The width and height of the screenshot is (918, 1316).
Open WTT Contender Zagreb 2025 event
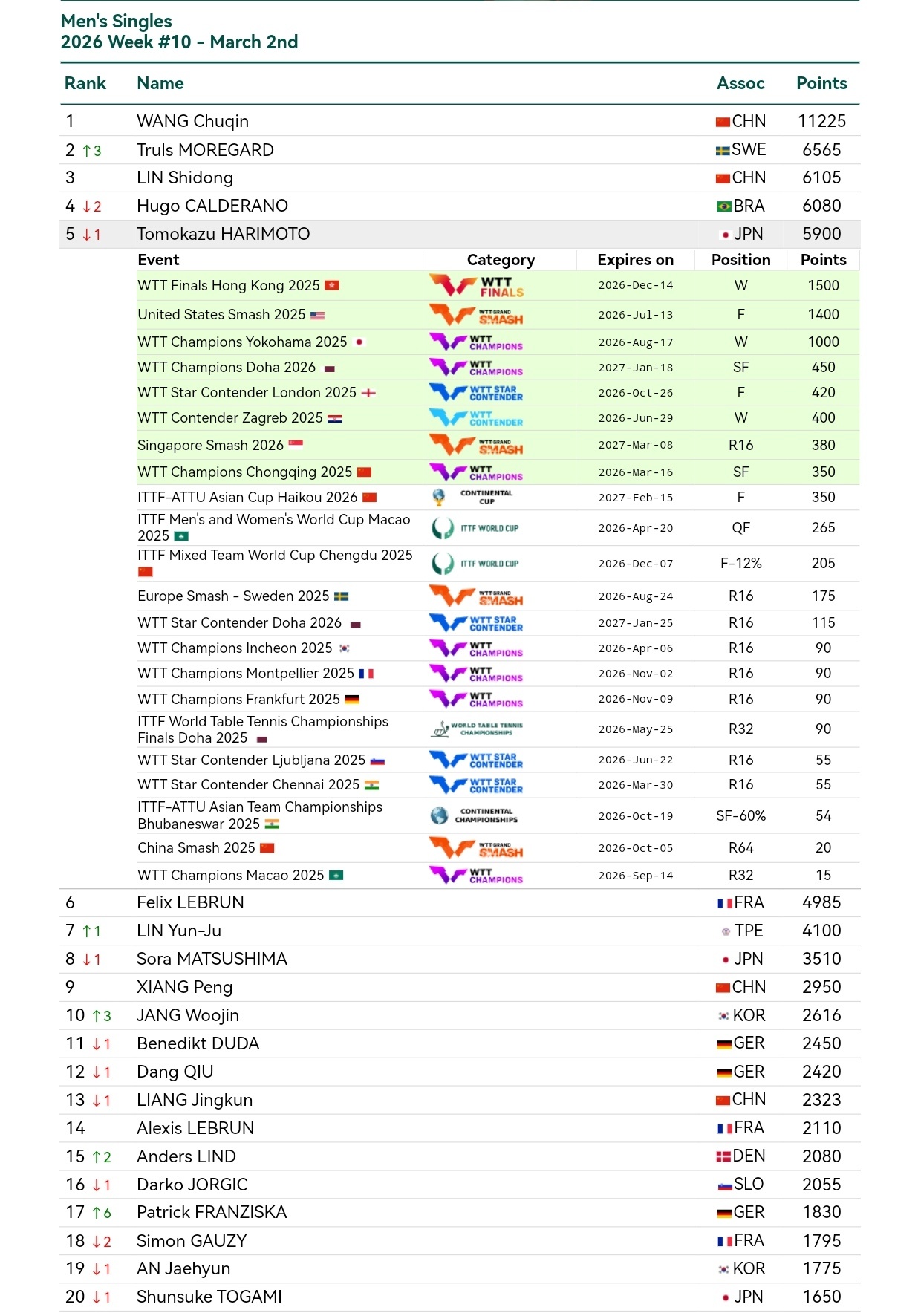click(x=230, y=418)
